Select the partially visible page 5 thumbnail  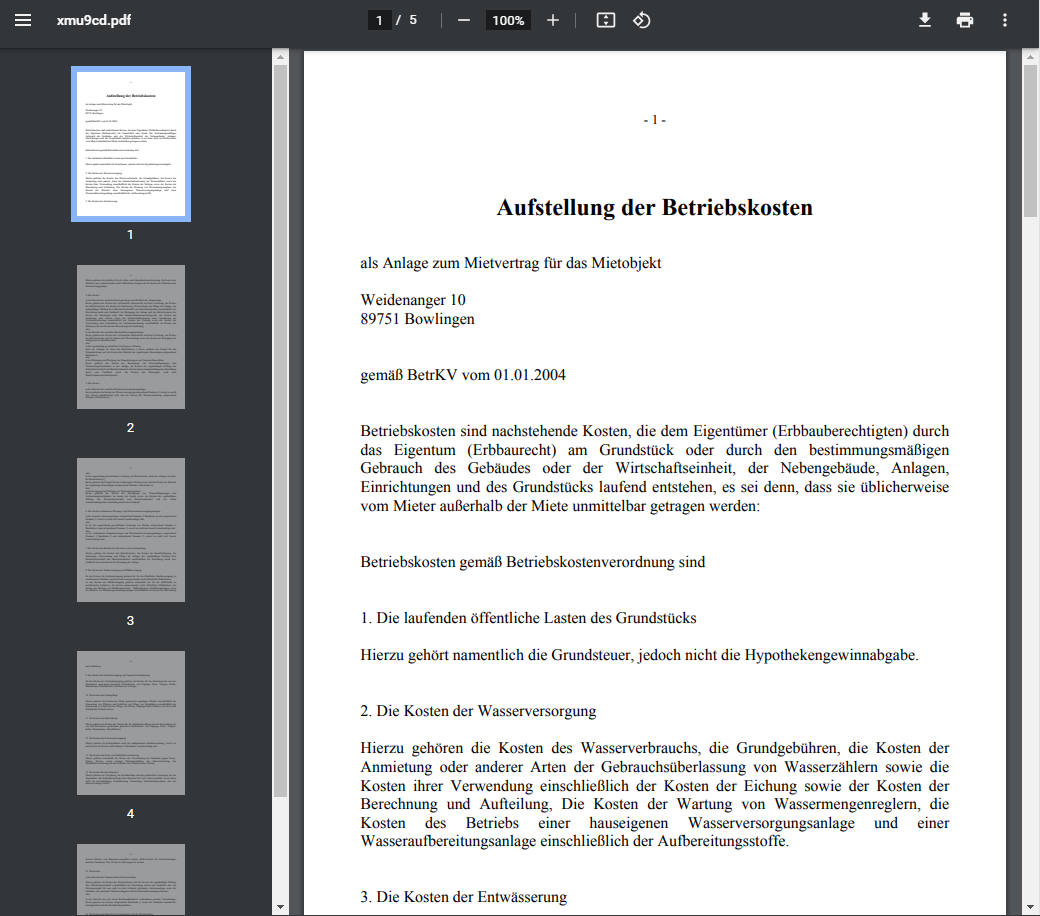131,879
